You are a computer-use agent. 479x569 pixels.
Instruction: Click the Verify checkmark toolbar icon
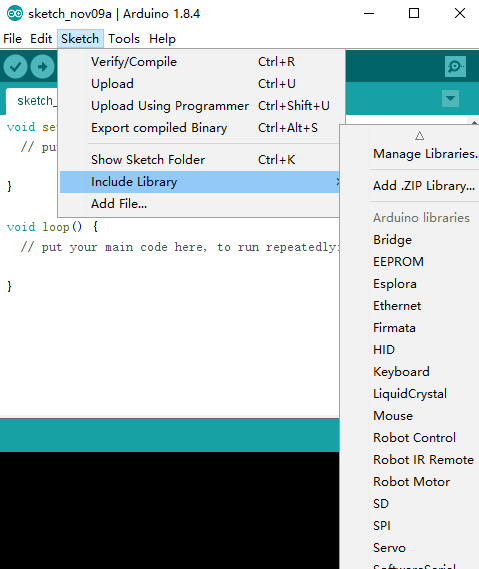[x=15, y=67]
